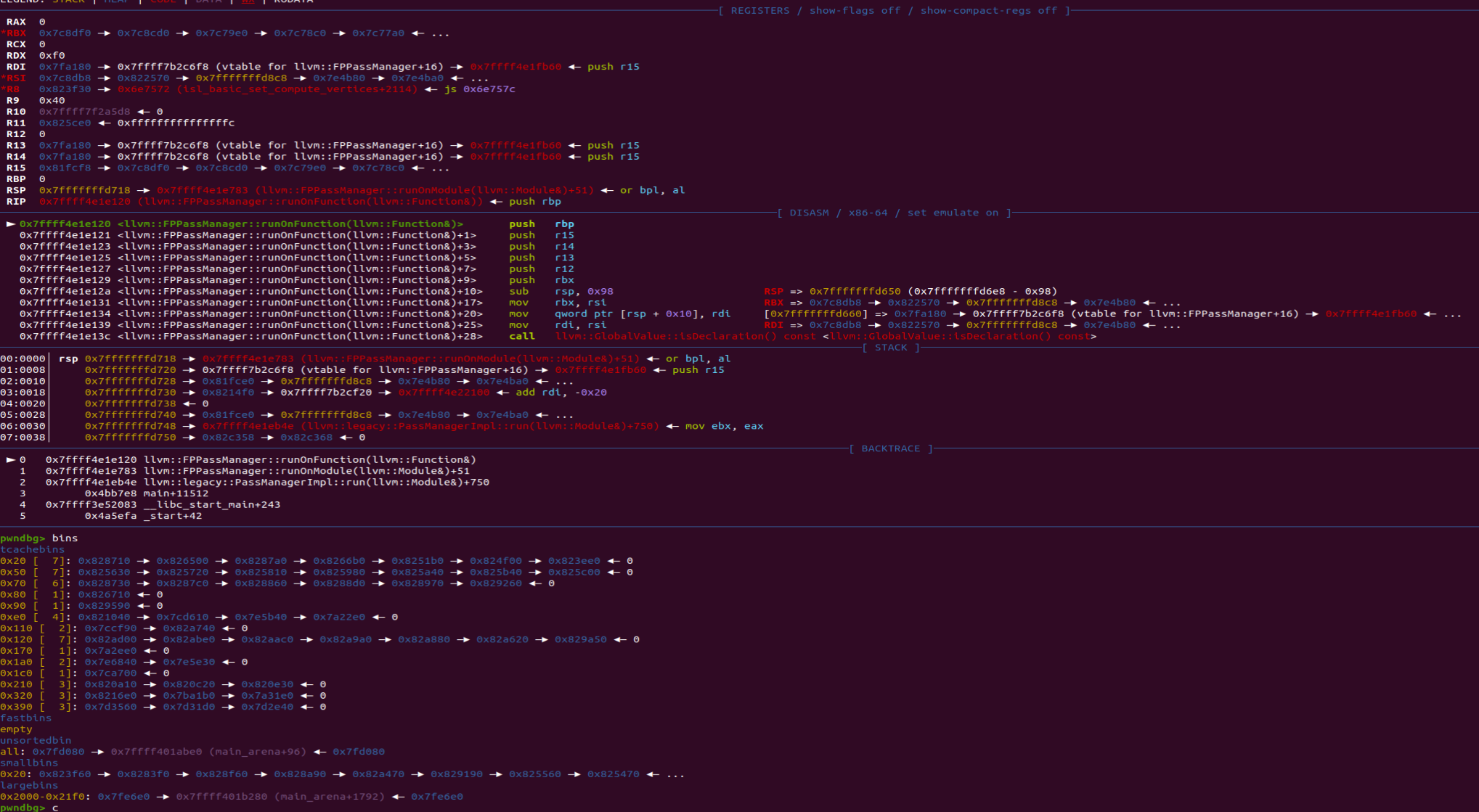Click tcache 0x320 bin chunk 0x8216e0
The width and height of the screenshot is (1479, 812).
point(111,696)
